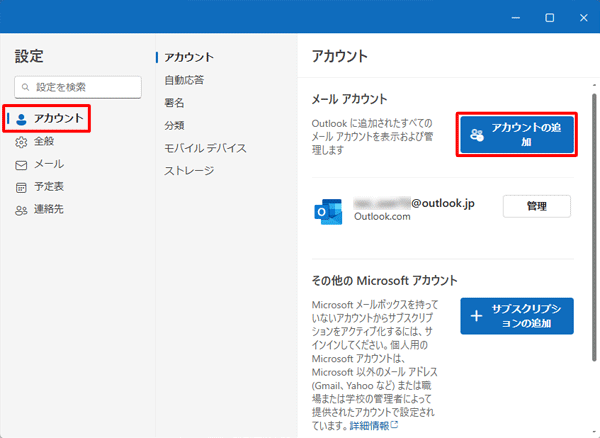Viewport: 600px width, 438px height.
Task: Click the その他の Microsoft アカウント heading
Action: click(x=385, y=280)
